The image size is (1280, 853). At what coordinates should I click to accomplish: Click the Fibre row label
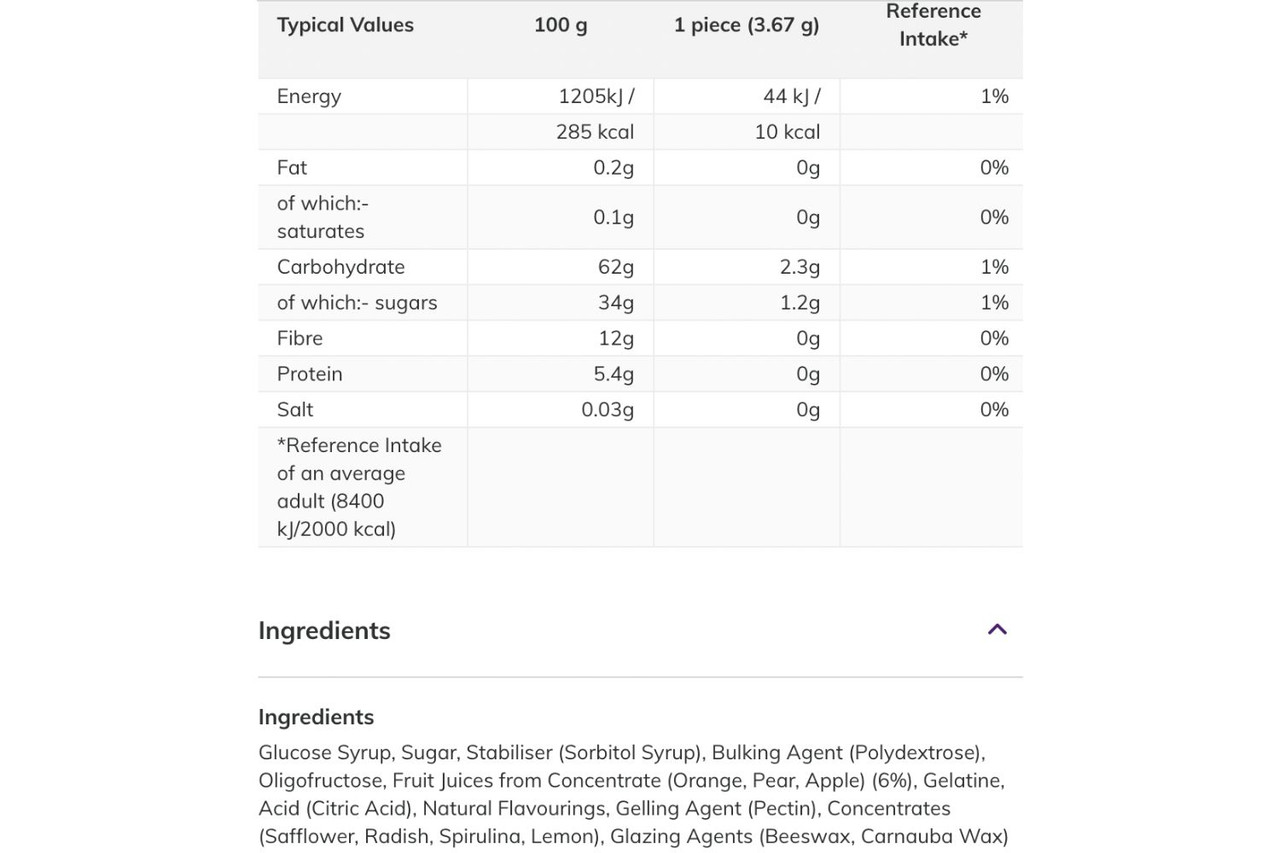pyautogui.click(x=300, y=338)
